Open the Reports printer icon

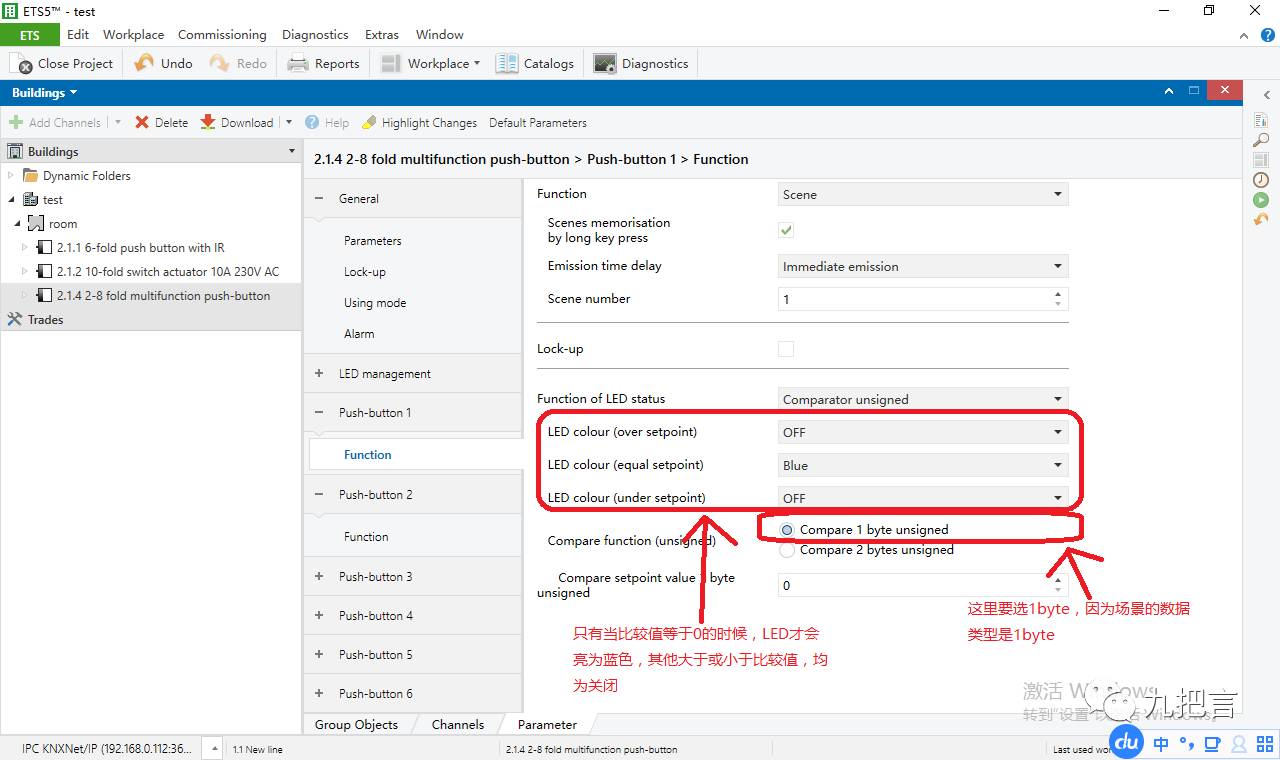tap(297, 64)
